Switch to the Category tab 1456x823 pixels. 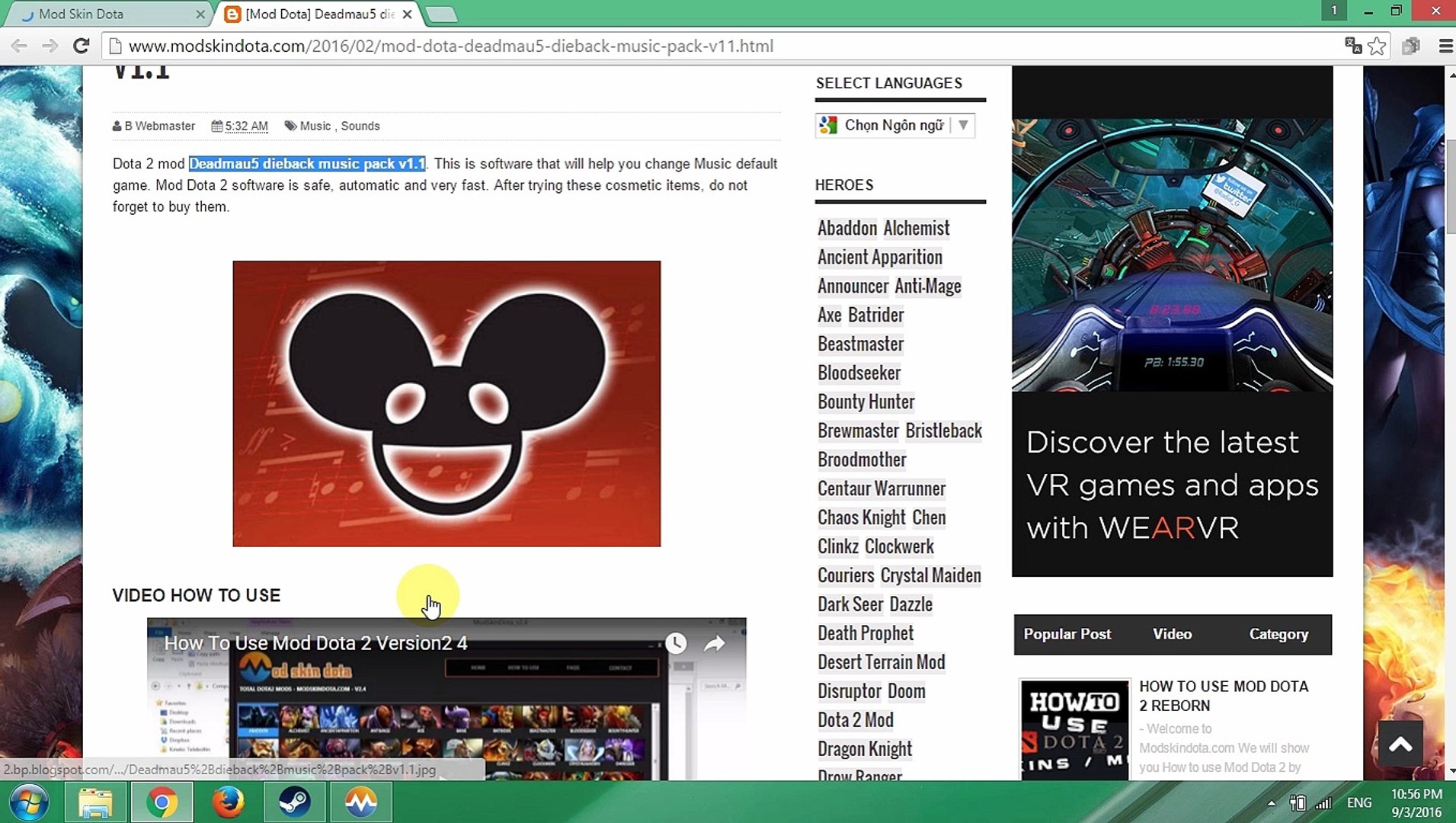(1278, 634)
